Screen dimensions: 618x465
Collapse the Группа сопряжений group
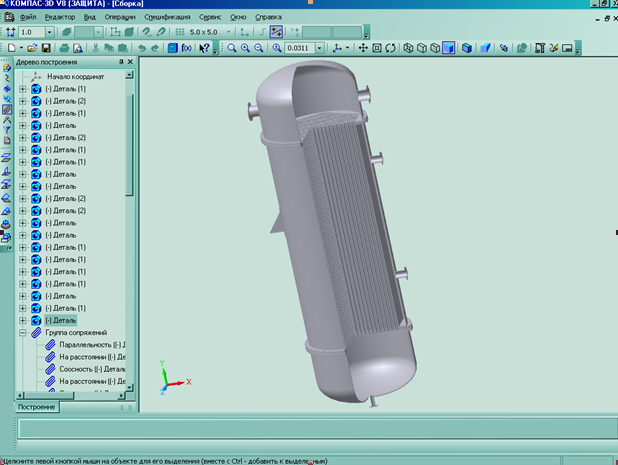tap(23, 333)
